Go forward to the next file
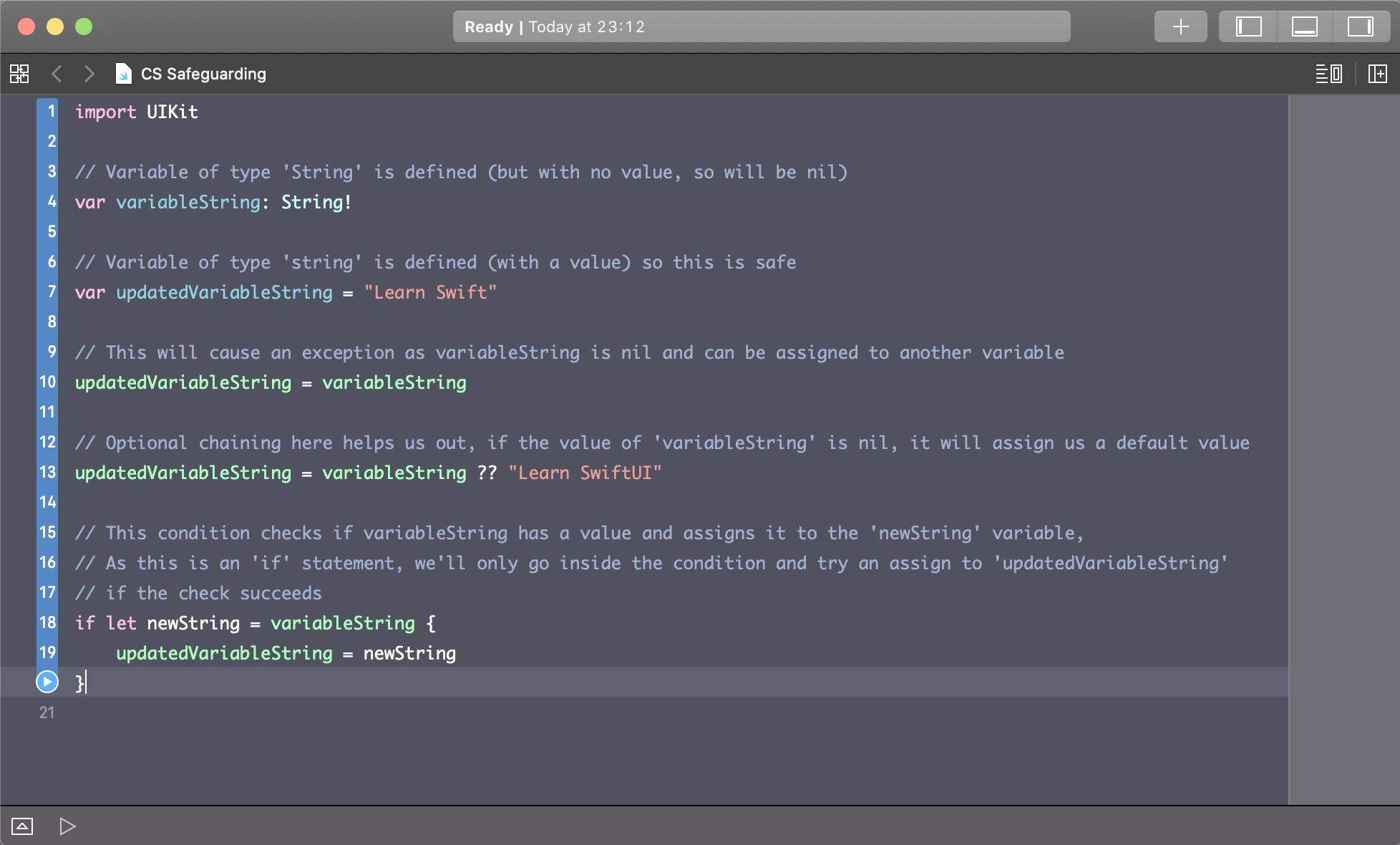Screen dimensions: 1400x845 click(89, 74)
